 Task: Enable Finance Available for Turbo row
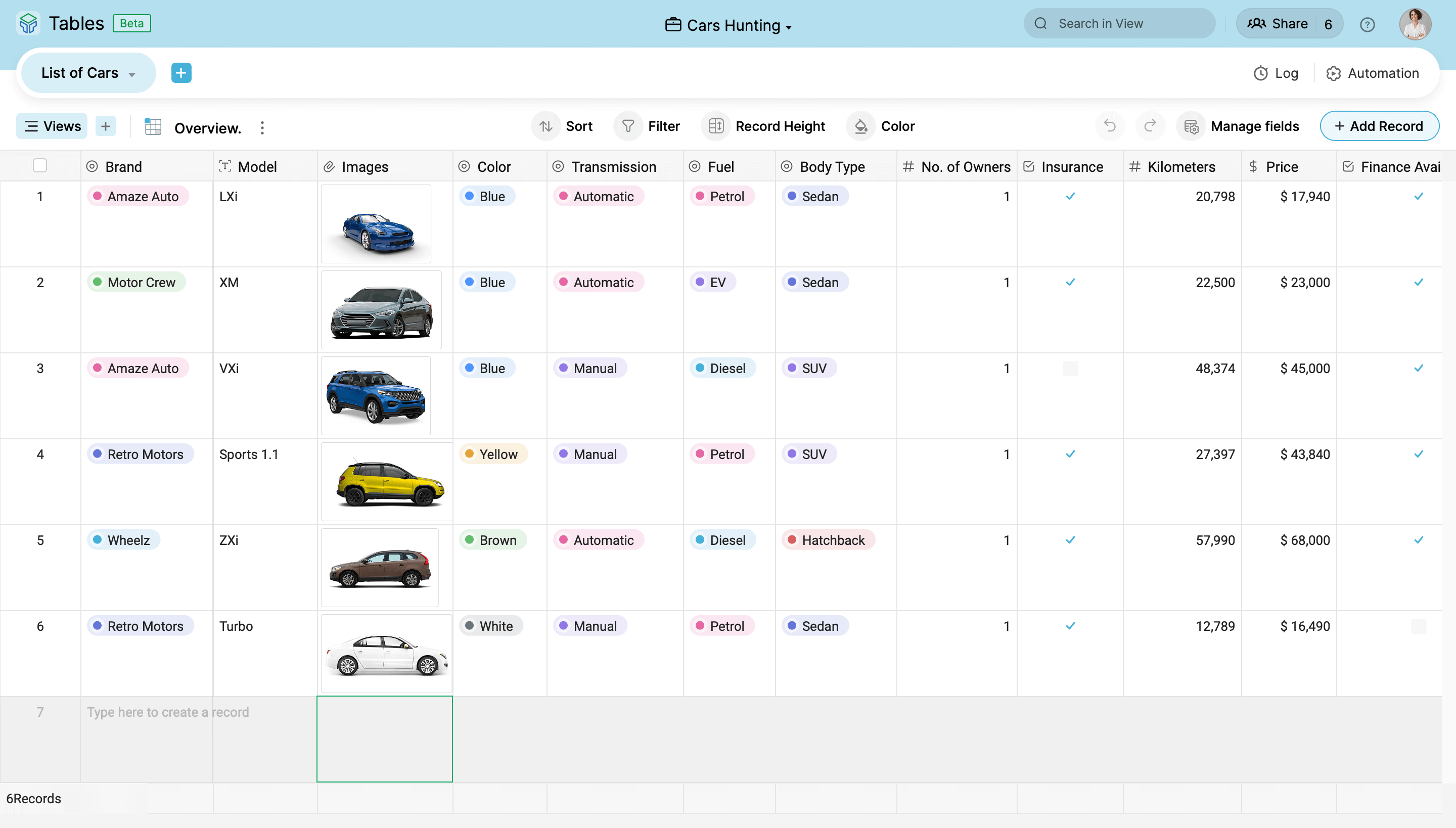[x=1419, y=626]
